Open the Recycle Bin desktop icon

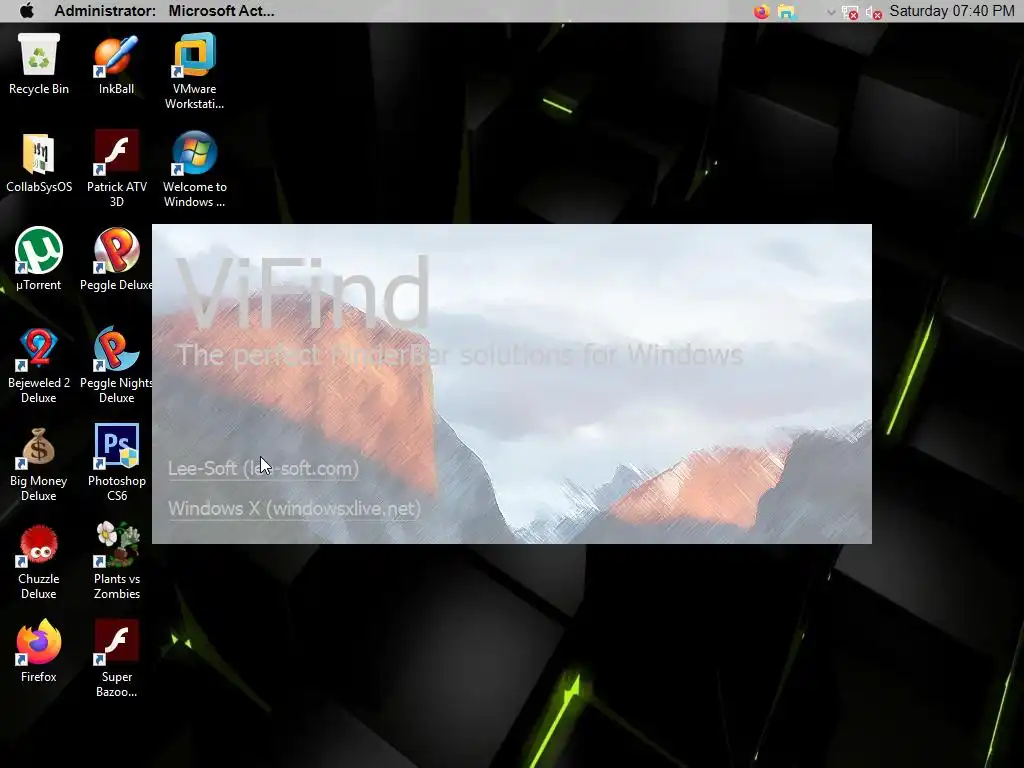tap(39, 64)
